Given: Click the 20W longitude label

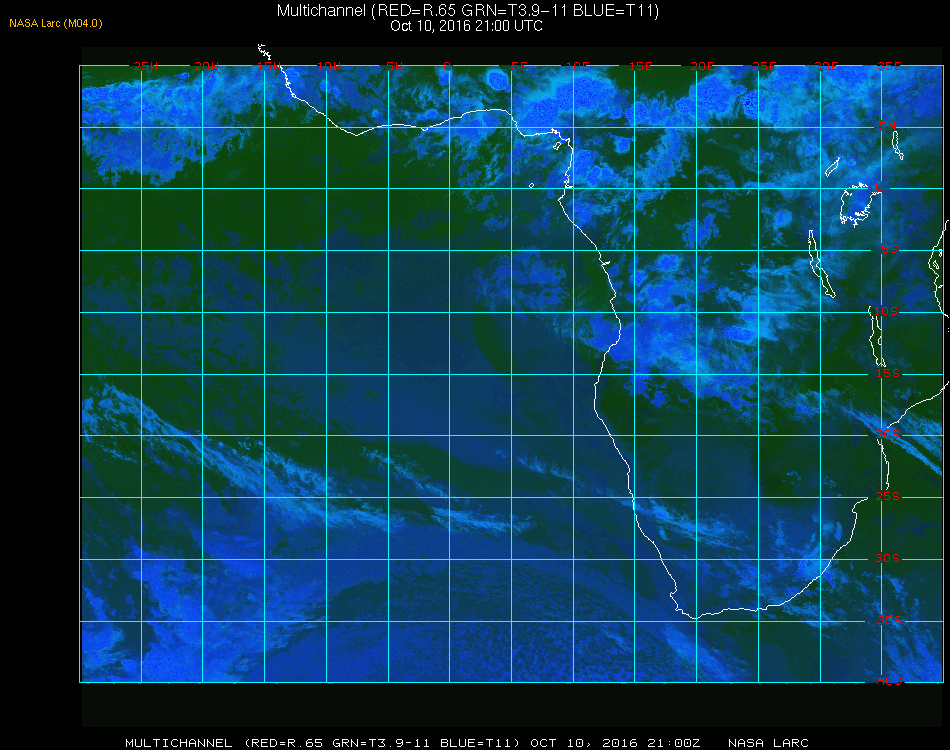Looking at the screenshot, I should click(x=207, y=66).
